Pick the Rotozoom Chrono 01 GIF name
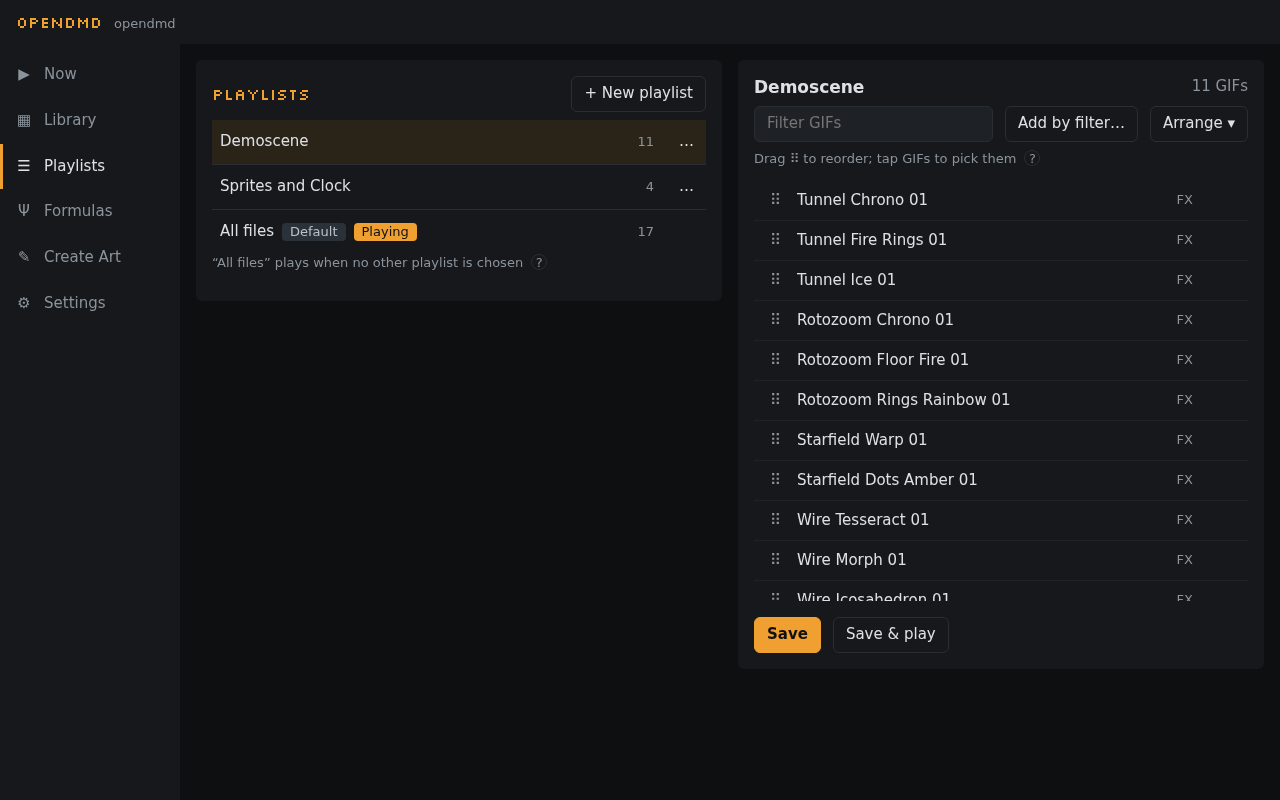Viewport: 1280px width, 800px height. coord(875,320)
